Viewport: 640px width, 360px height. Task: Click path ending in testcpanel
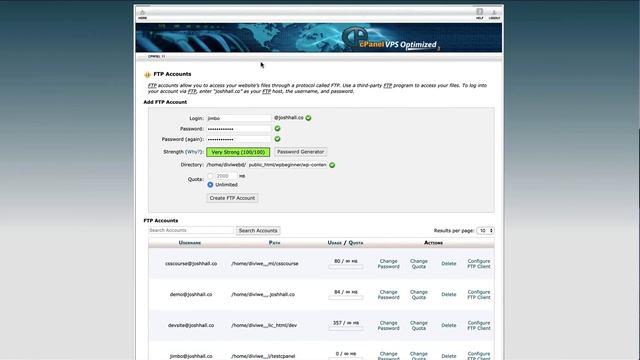(x=263, y=356)
